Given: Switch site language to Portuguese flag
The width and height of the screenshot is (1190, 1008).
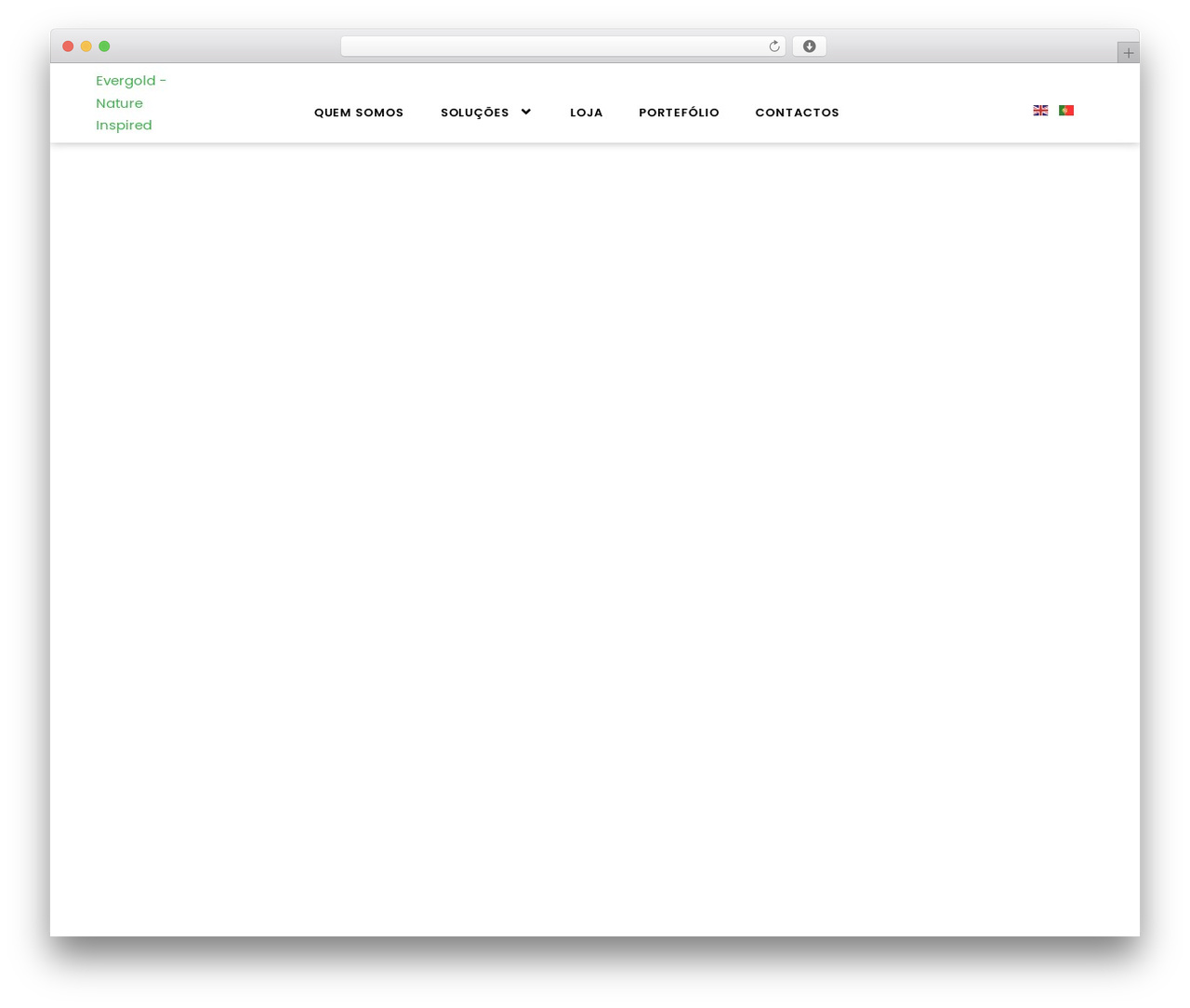Looking at the screenshot, I should (1066, 111).
